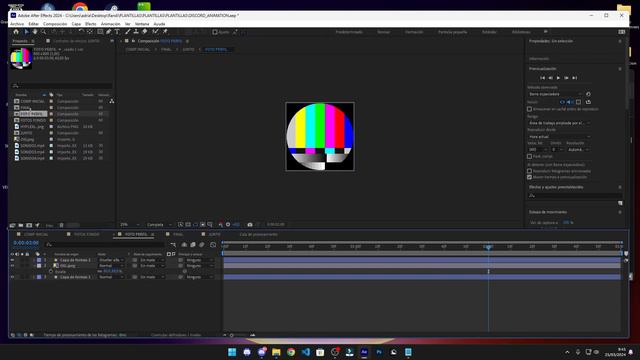This screenshot has height=360, width=640.
Task: Open viewer resolution Completa dropdown
Action: click(x=159, y=224)
